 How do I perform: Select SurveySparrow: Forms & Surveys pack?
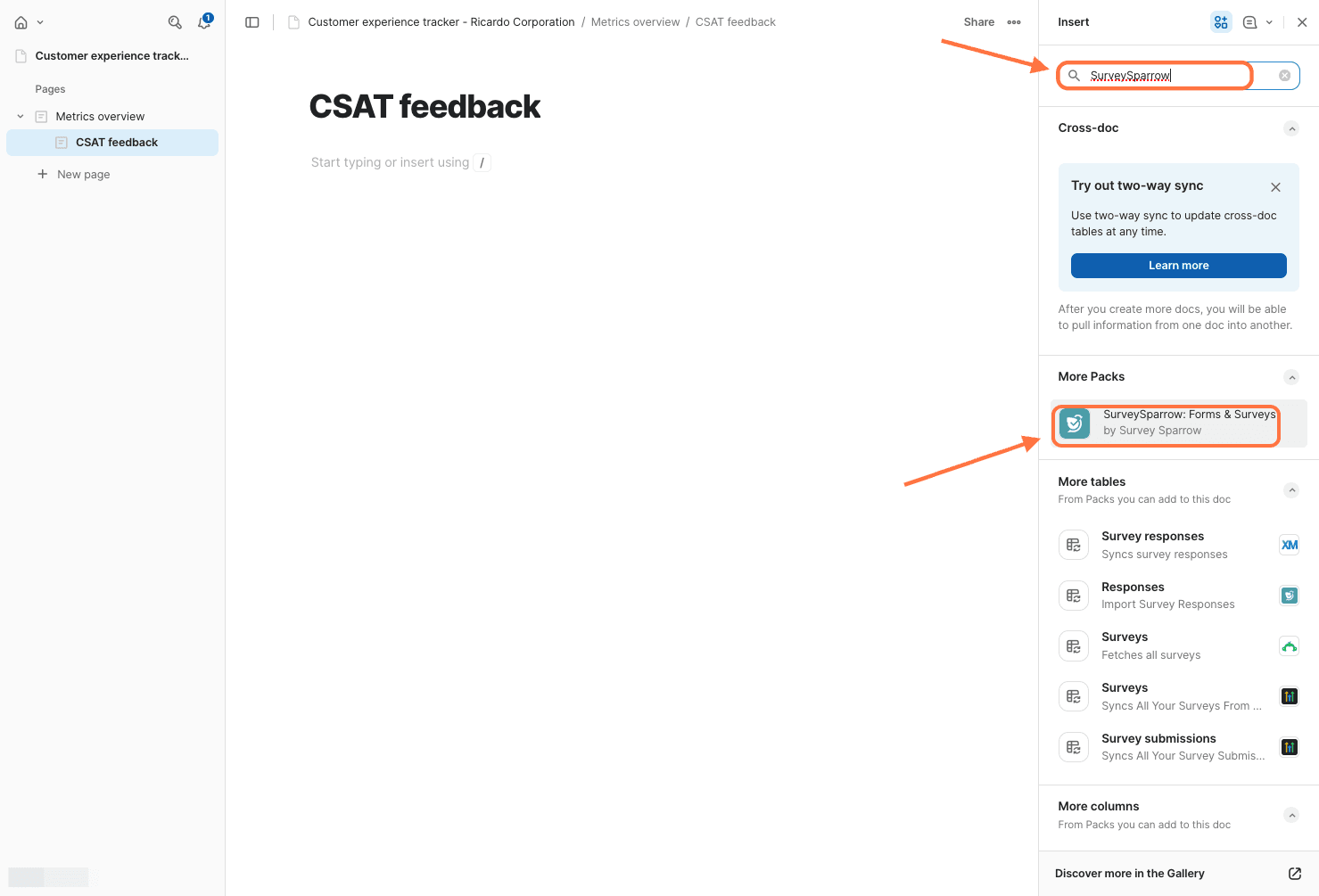pyautogui.click(x=1168, y=423)
